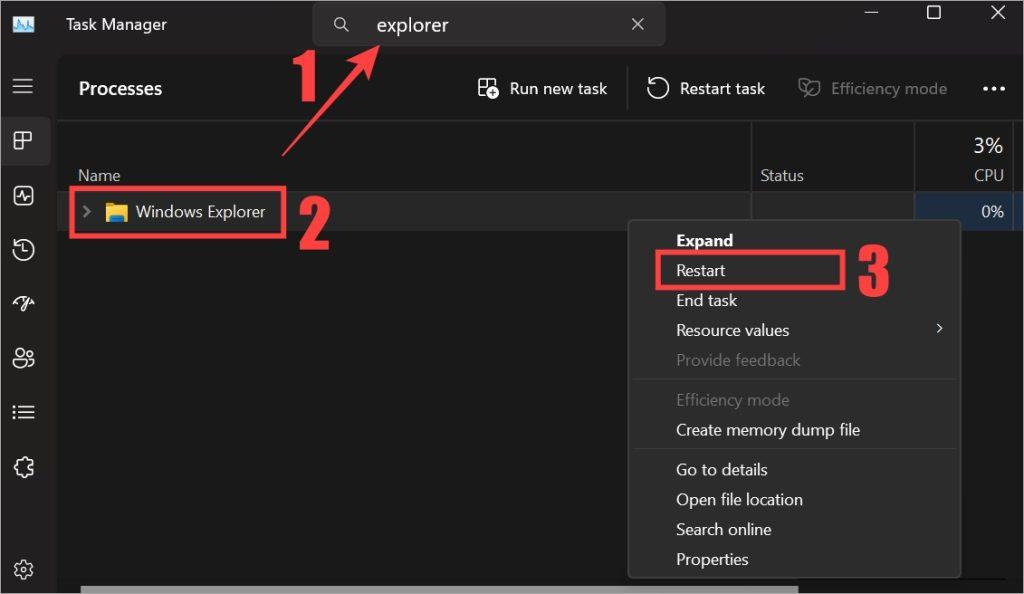Click the Efficiency mode toolbar button
Screen dimensions: 1024x594
[x=872, y=88]
